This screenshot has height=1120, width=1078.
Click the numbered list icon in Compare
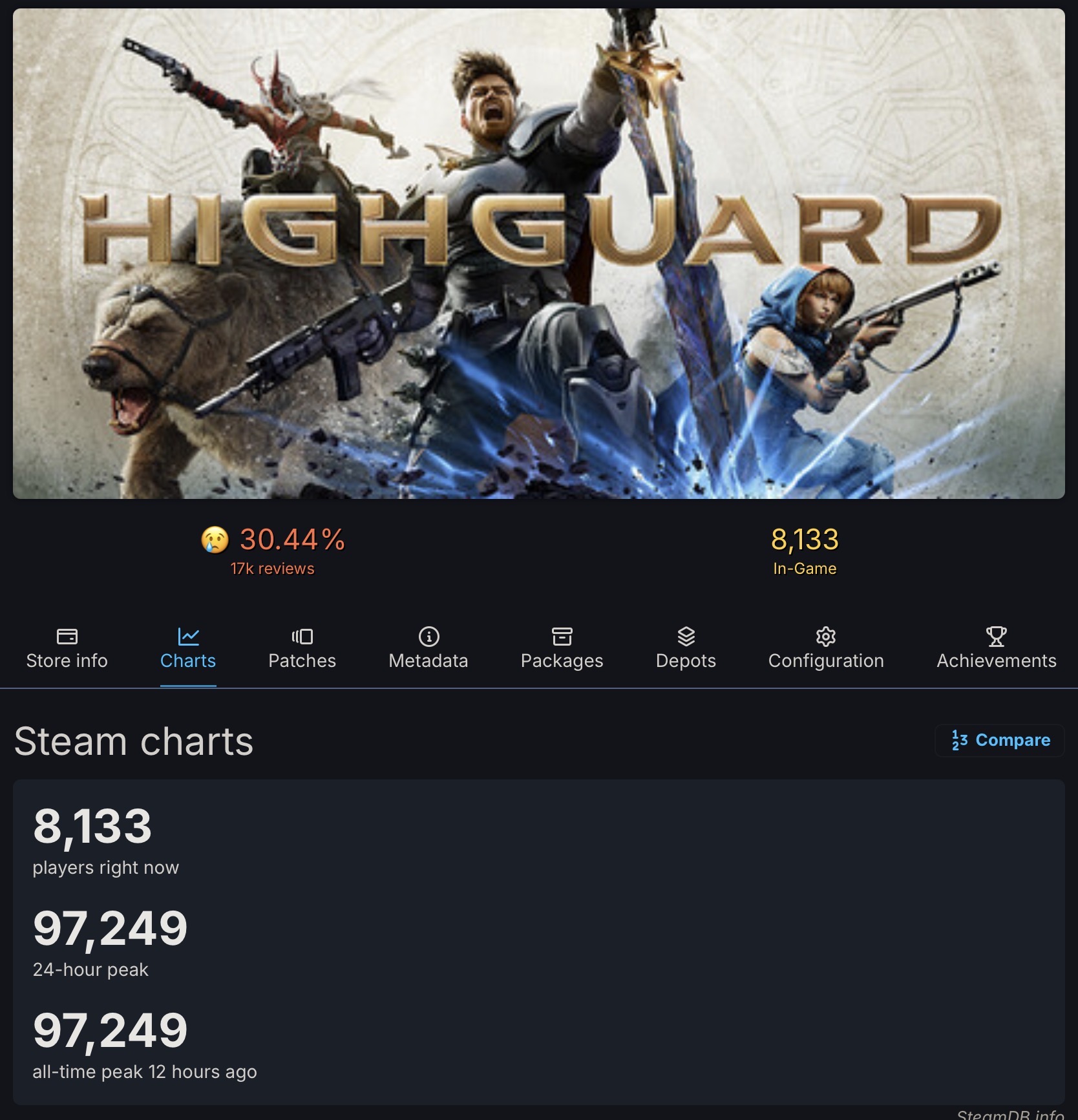960,740
